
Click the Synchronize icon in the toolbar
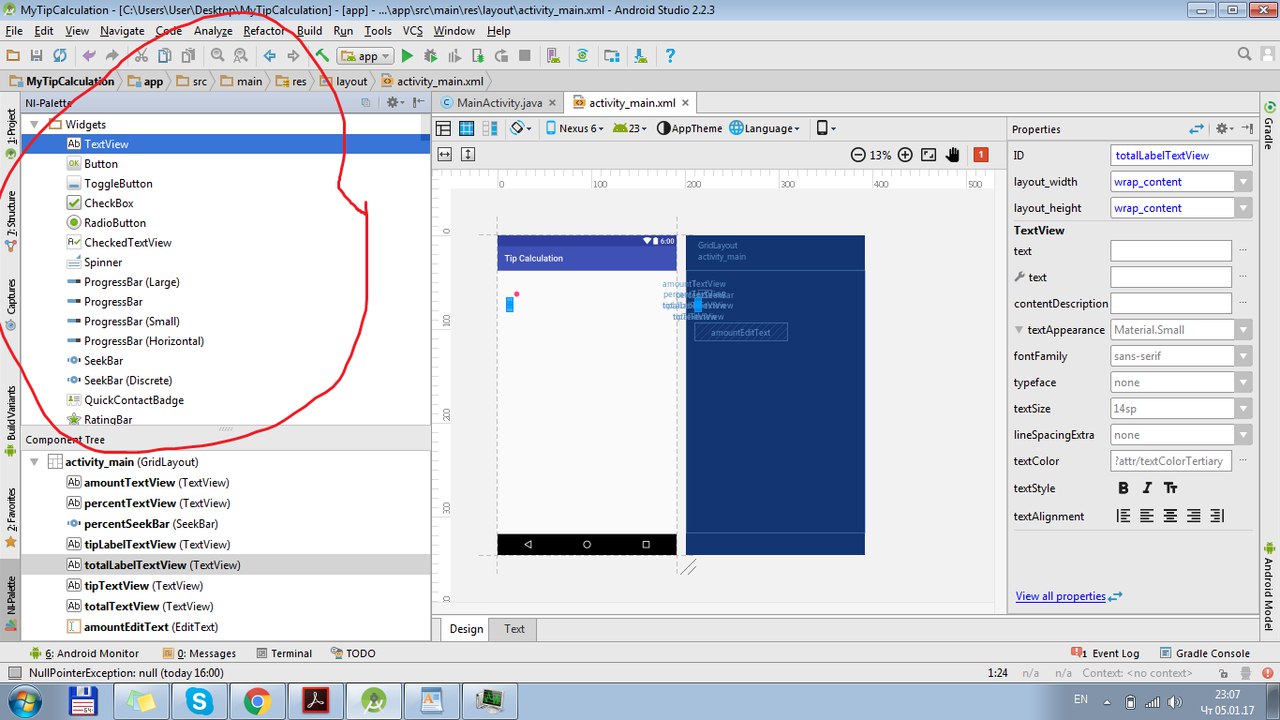point(60,56)
